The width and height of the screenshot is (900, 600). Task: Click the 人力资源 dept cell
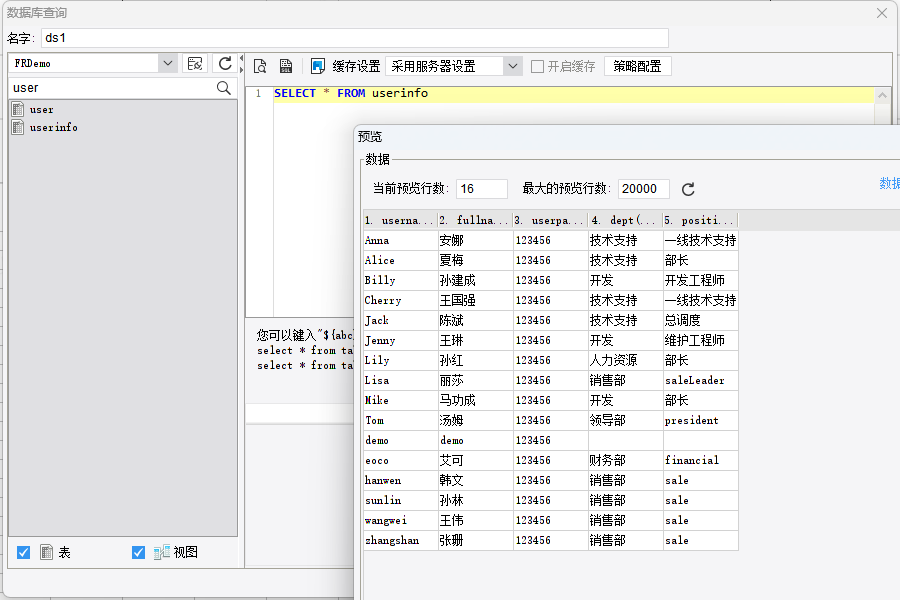625,361
